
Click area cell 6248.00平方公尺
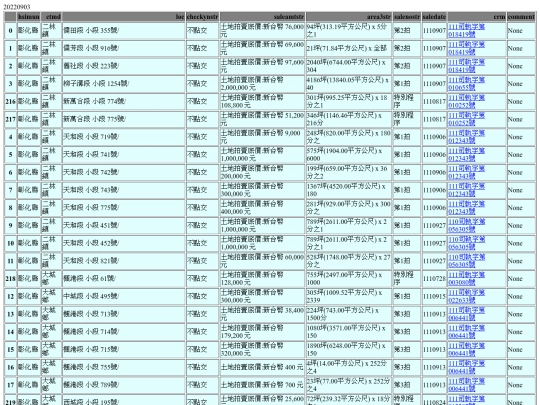click(x=349, y=350)
